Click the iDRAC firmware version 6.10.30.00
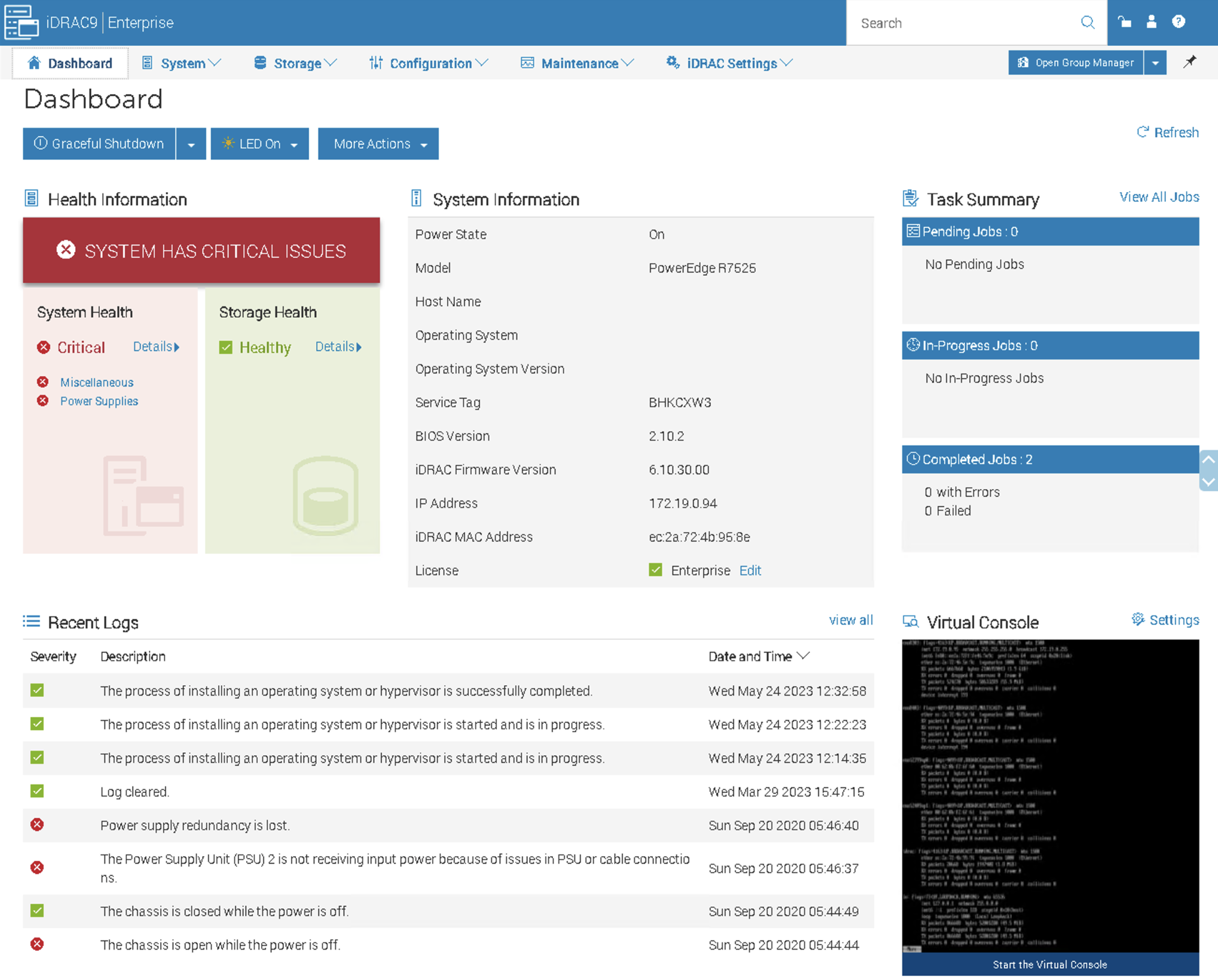Image resolution: width=1218 pixels, height=980 pixels. [x=679, y=469]
